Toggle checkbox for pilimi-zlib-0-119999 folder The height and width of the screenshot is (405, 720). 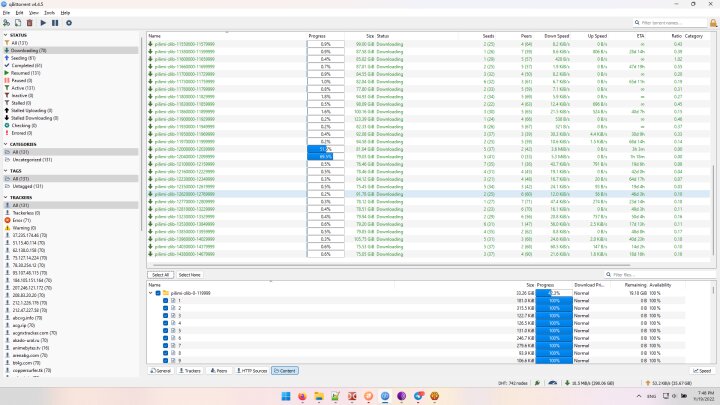pyautogui.click(x=158, y=293)
